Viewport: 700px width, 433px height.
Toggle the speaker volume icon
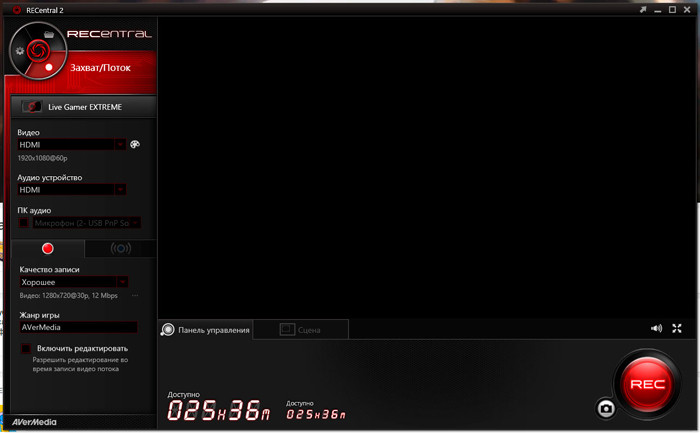point(656,329)
